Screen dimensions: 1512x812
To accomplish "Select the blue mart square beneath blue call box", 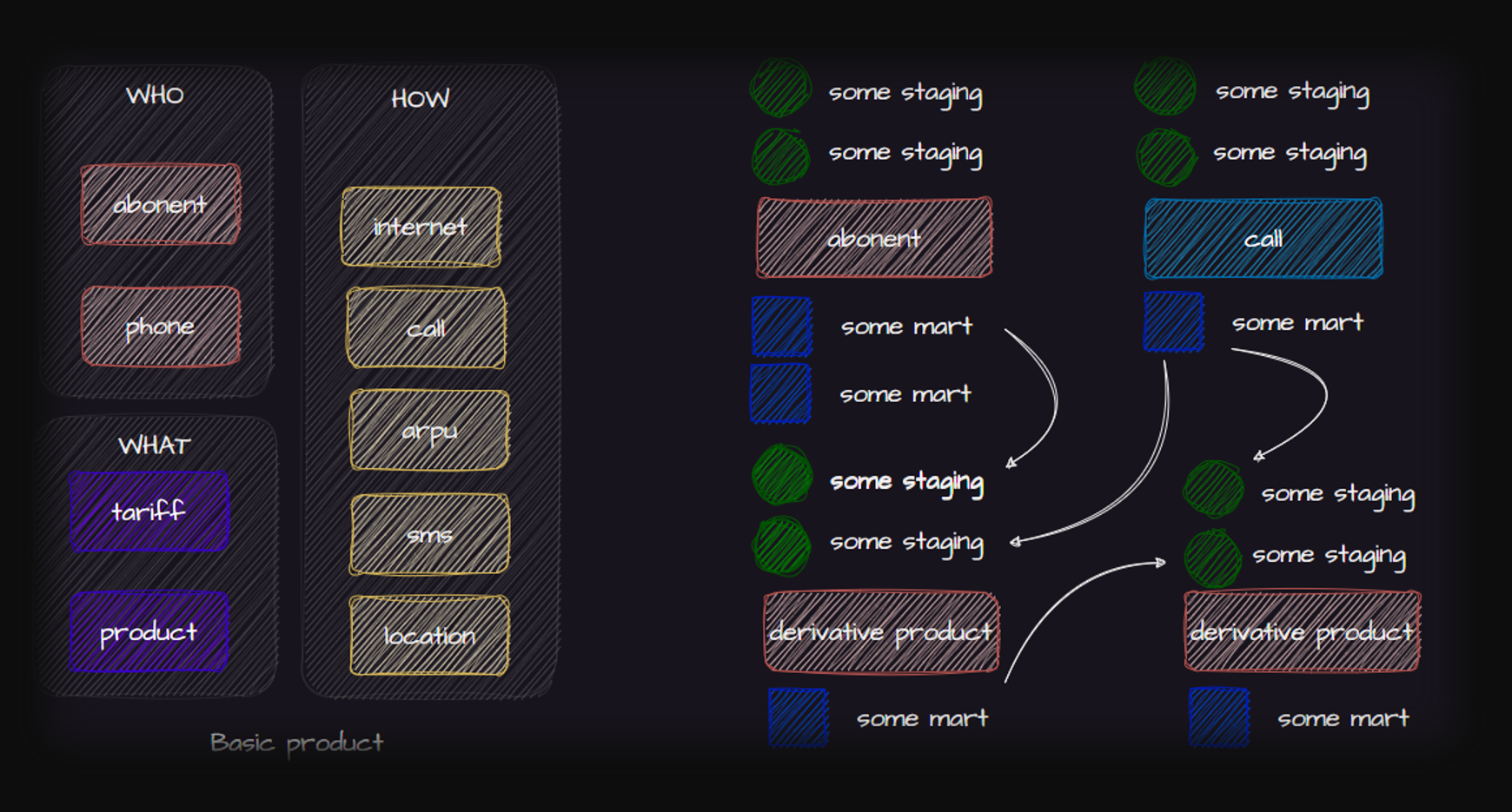I will tap(1173, 322).
